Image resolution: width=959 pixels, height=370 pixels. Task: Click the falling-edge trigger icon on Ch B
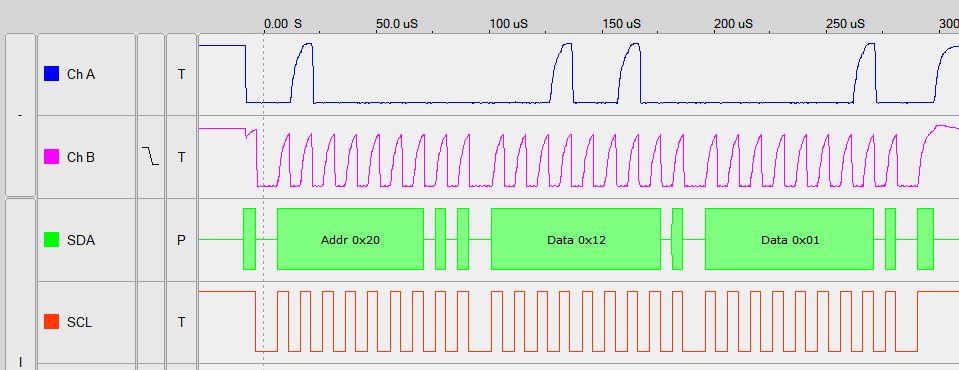click(150, 156)
